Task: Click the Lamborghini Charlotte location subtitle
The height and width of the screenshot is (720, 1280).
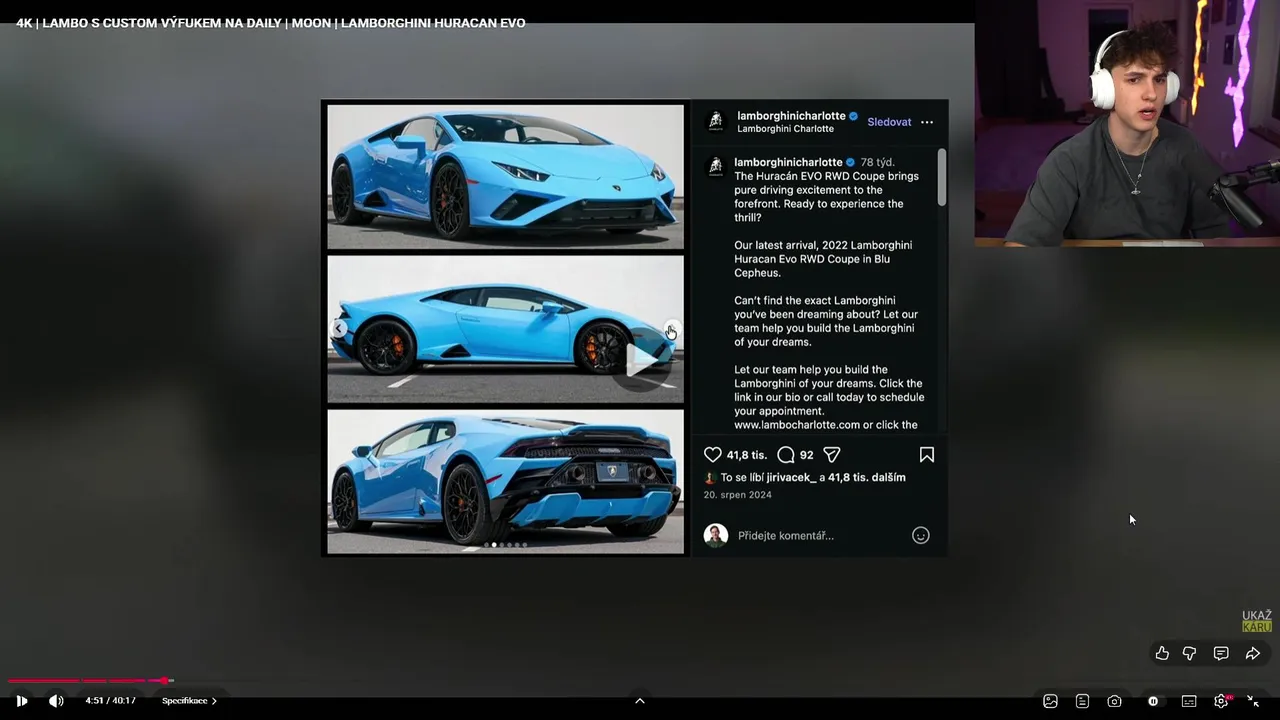Action: 785,129
